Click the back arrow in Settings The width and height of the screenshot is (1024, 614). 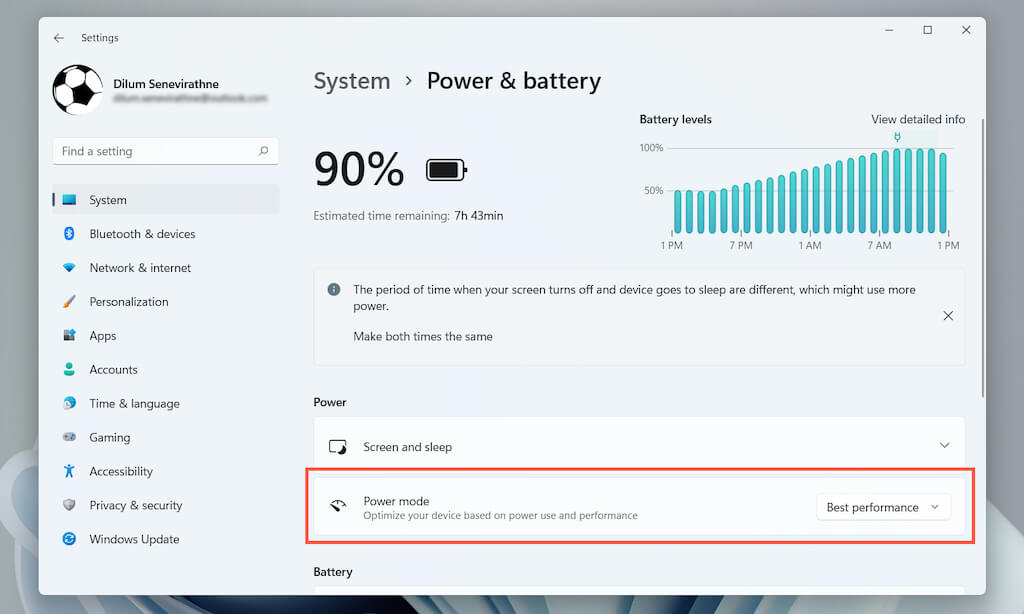point(59,38)
